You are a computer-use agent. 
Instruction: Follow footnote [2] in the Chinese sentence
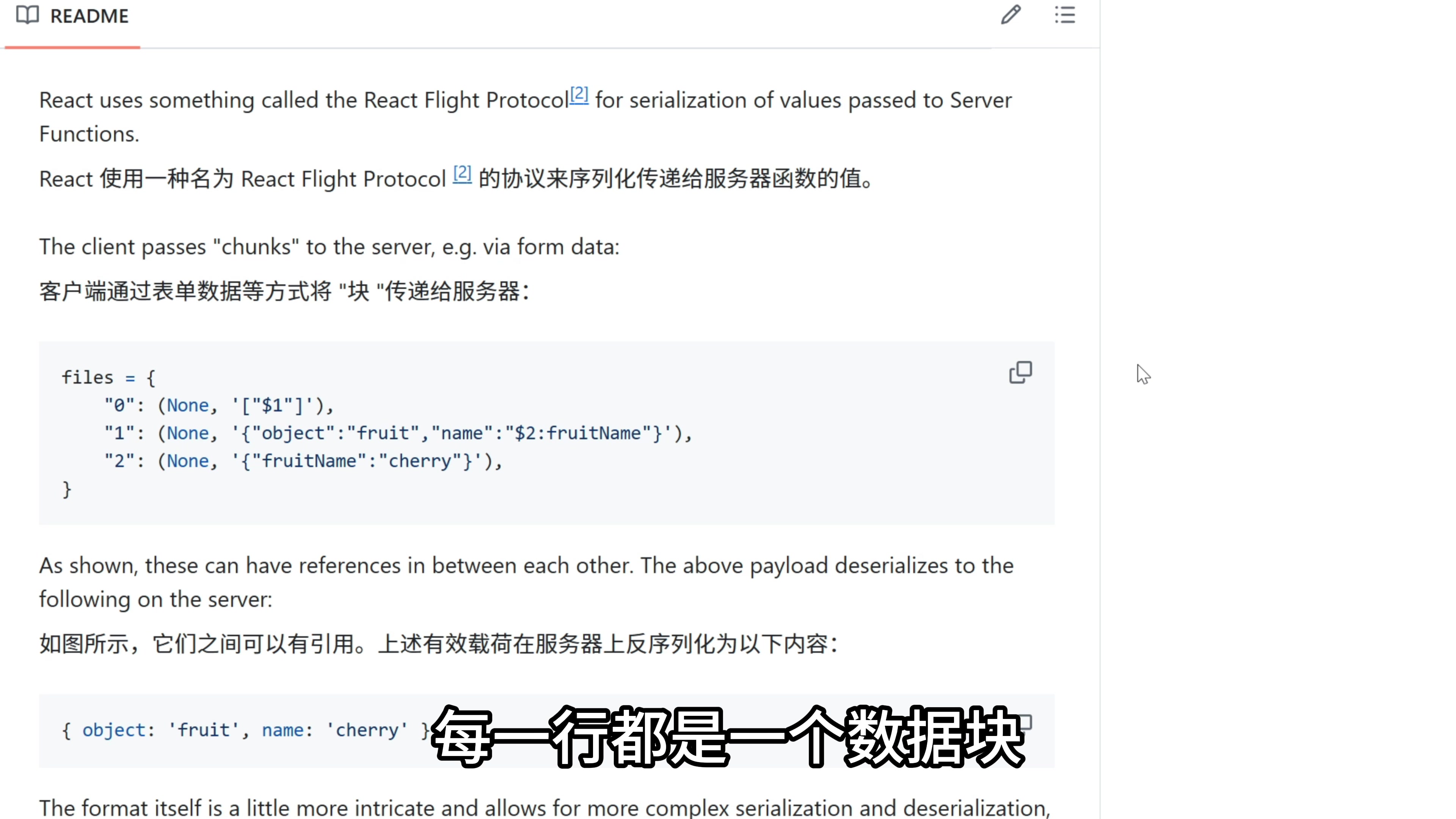(x=462, y=173)
